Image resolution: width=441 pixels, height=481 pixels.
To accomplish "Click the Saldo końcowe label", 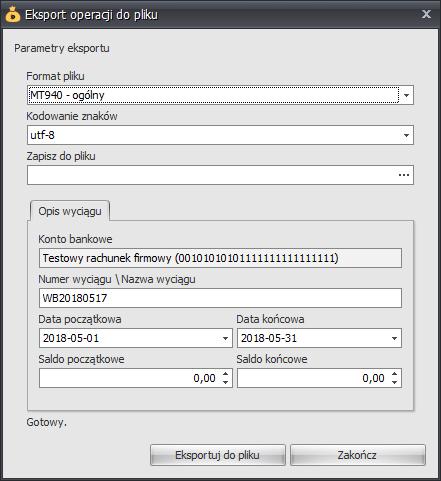I will point(272,359).
